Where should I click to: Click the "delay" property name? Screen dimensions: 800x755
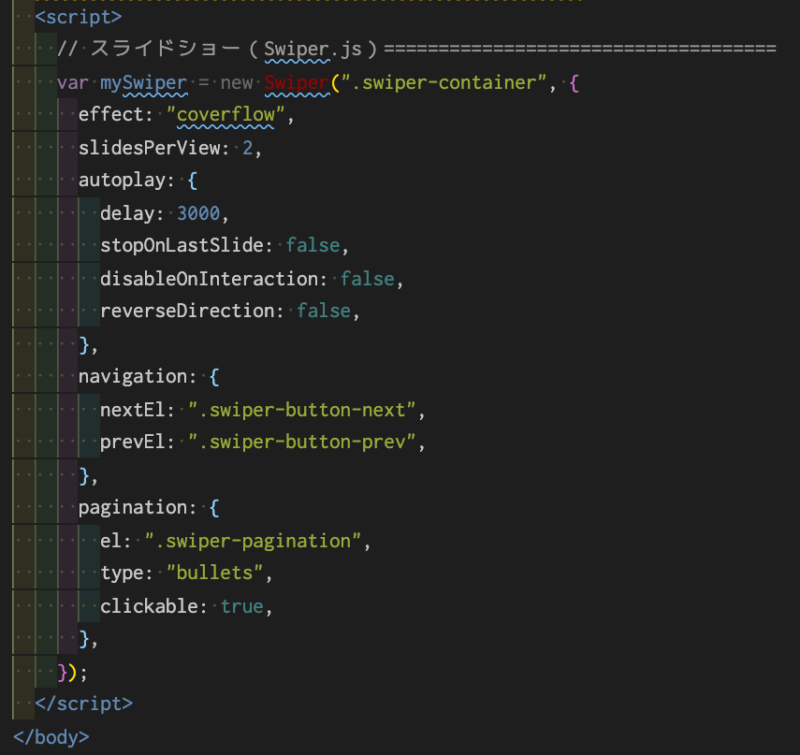pyautogui.click(x=127, y=213)
